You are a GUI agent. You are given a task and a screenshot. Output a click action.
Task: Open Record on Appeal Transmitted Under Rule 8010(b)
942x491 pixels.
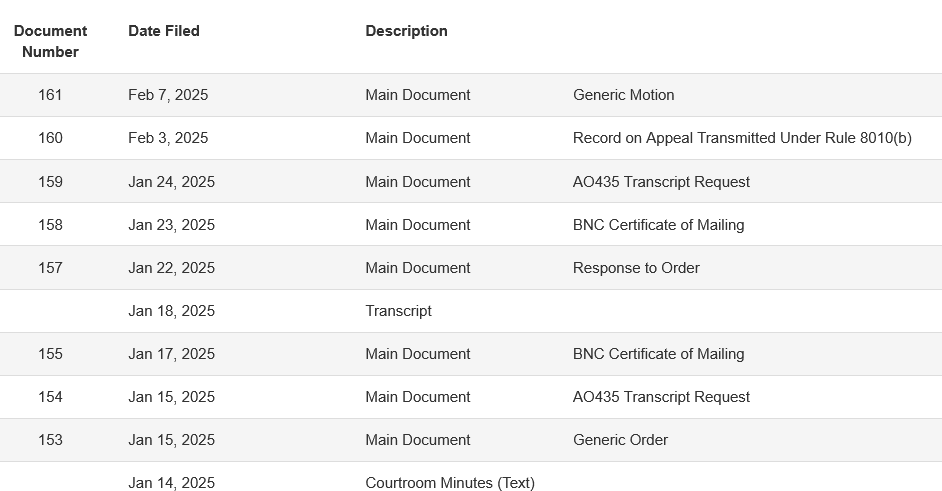742,138
